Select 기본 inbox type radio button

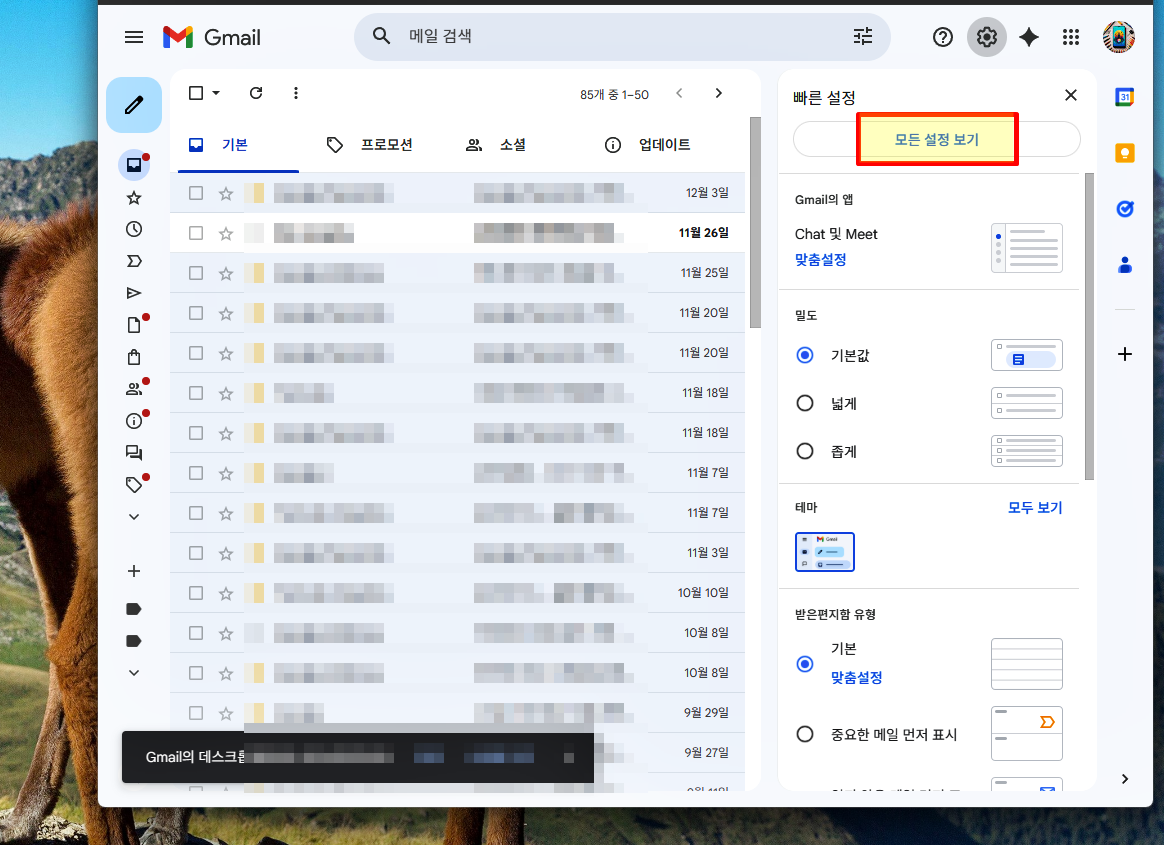[805, 664]
